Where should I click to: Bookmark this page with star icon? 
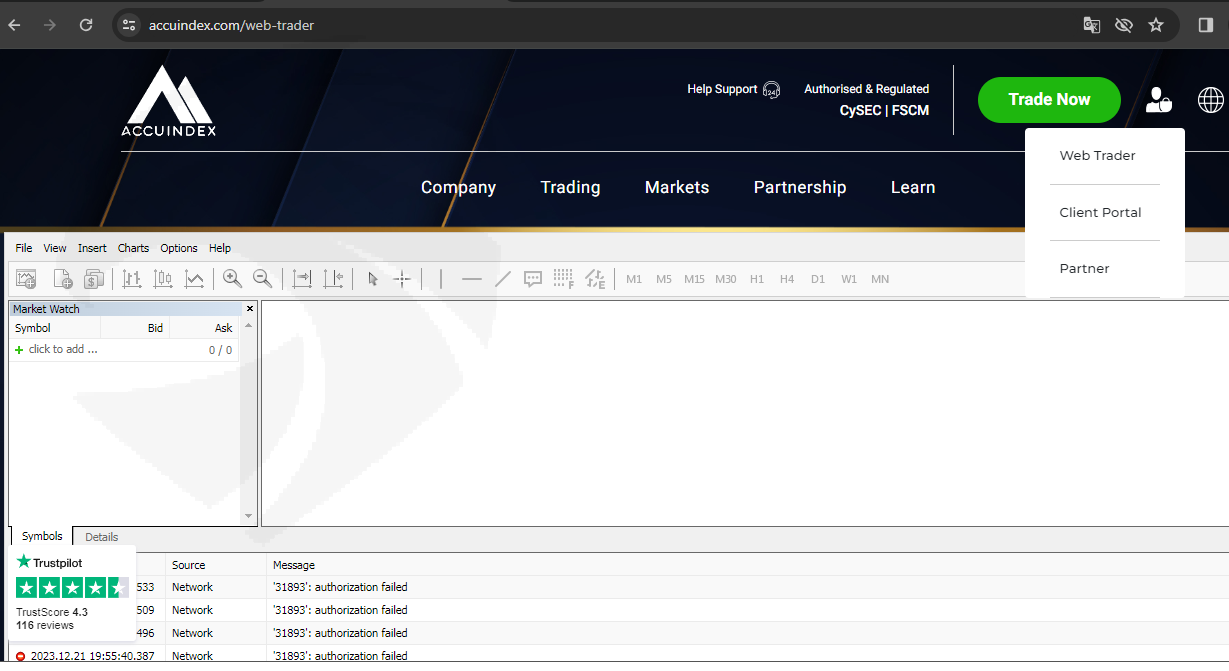pyautogui.click(x=1156, y=25)
